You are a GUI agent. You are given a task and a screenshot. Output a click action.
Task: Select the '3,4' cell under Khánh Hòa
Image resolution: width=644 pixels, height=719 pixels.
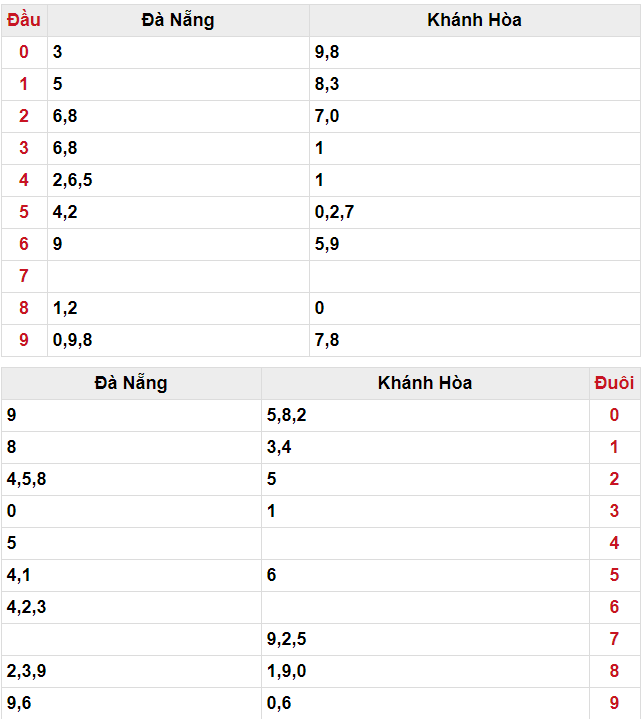(x=280, y=448)
